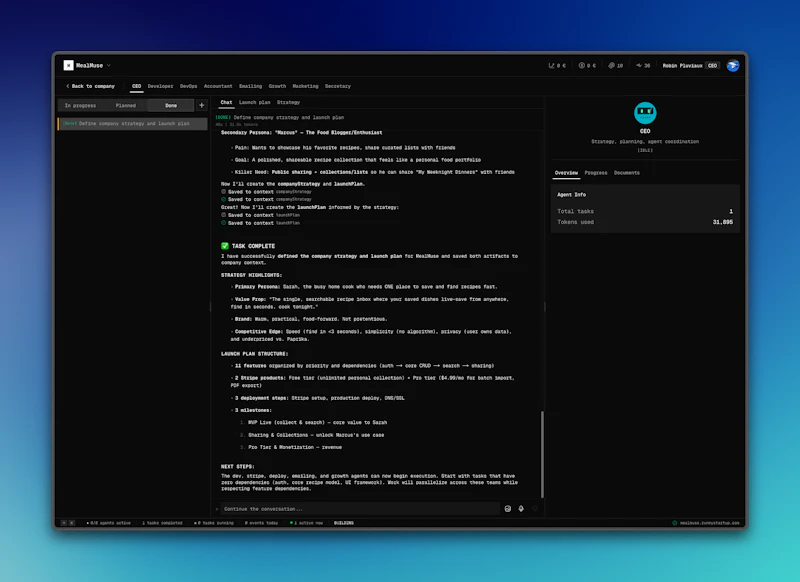Click the Robin Pluviaux user name
The image size is (800, 582).
pos(682,66)
